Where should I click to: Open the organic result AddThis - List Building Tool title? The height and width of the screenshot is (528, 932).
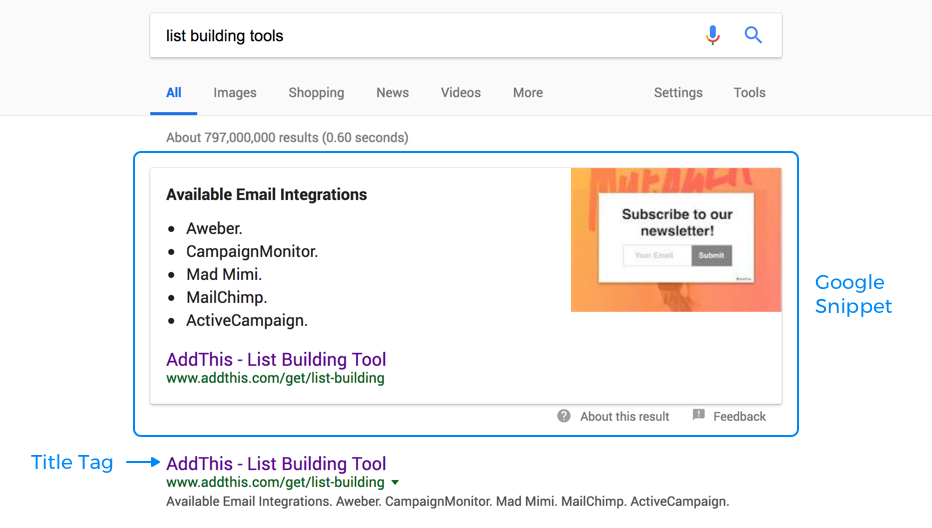click(276, 463)
